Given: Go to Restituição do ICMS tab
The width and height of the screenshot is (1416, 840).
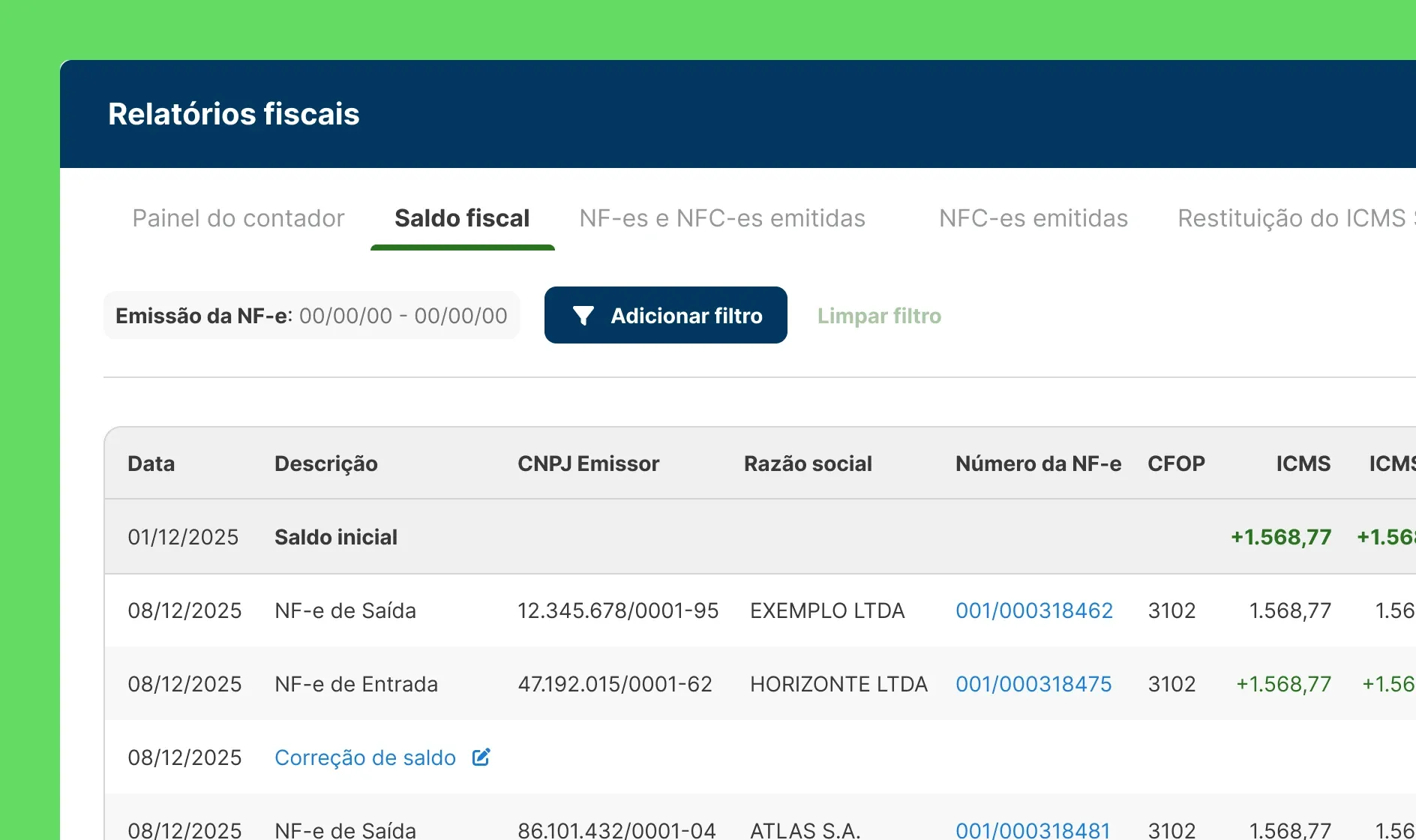Looking at the screenshot, I should click(1296, 218).
